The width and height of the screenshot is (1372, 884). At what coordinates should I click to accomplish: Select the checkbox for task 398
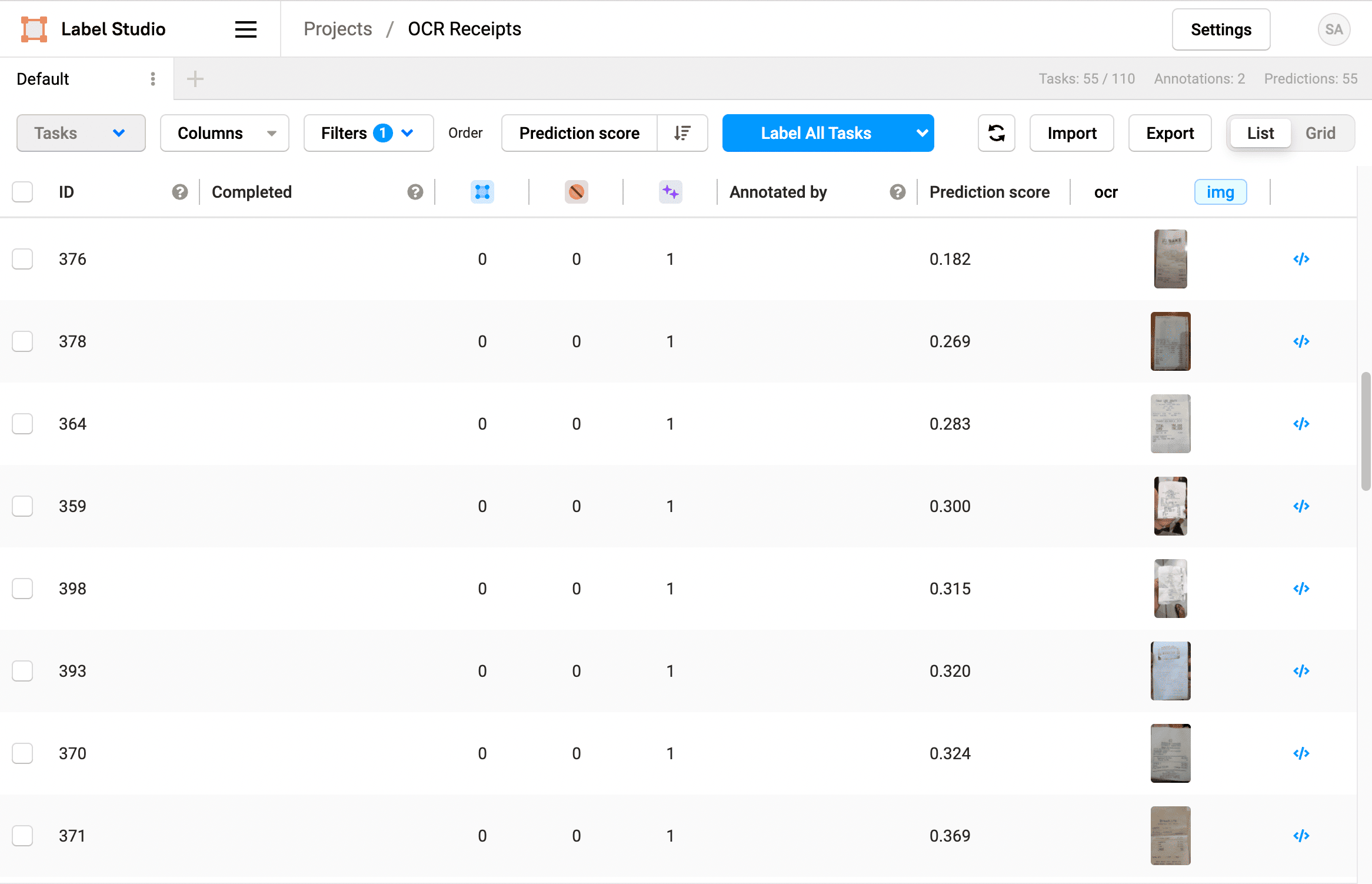(x=22, y=589)
